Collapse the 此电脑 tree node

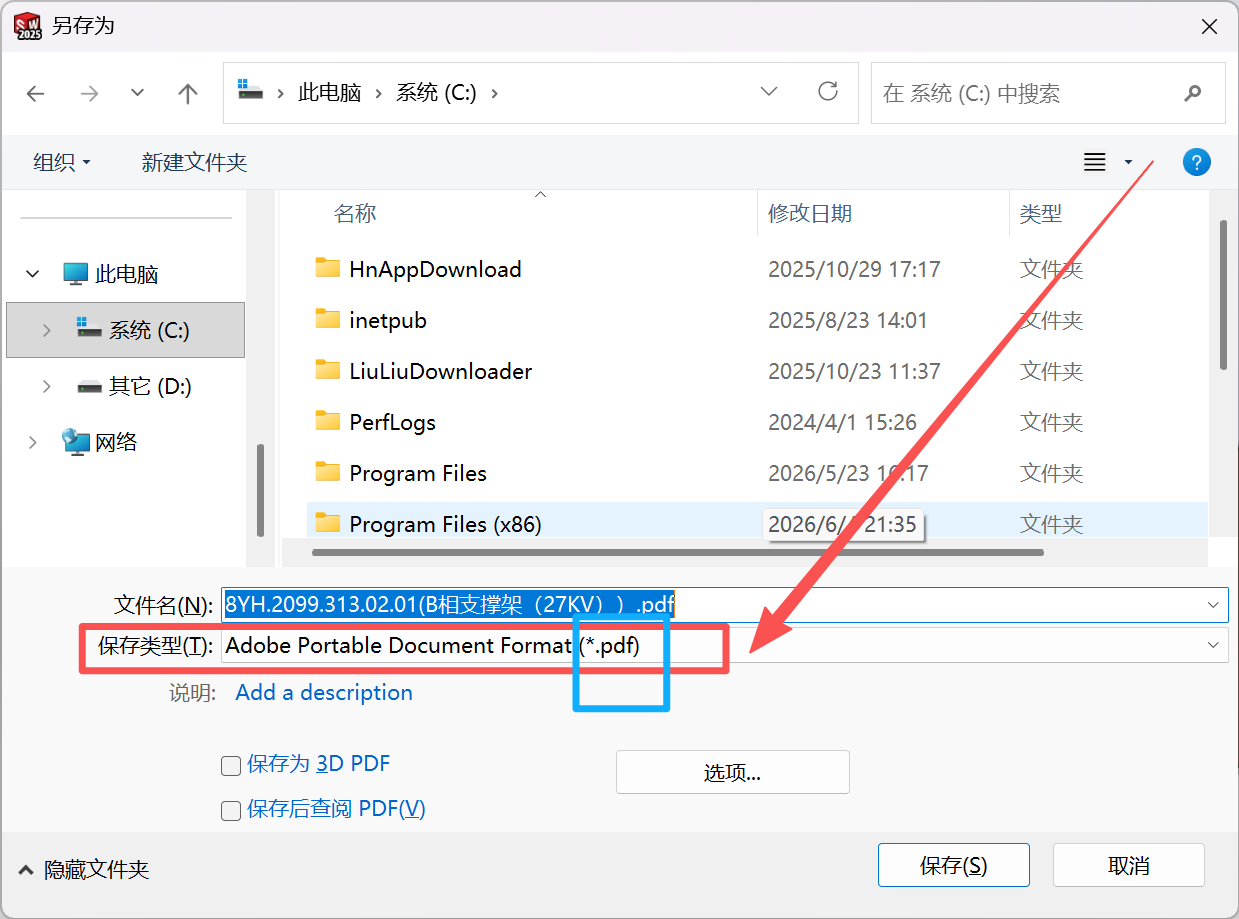tap(33, 274)
